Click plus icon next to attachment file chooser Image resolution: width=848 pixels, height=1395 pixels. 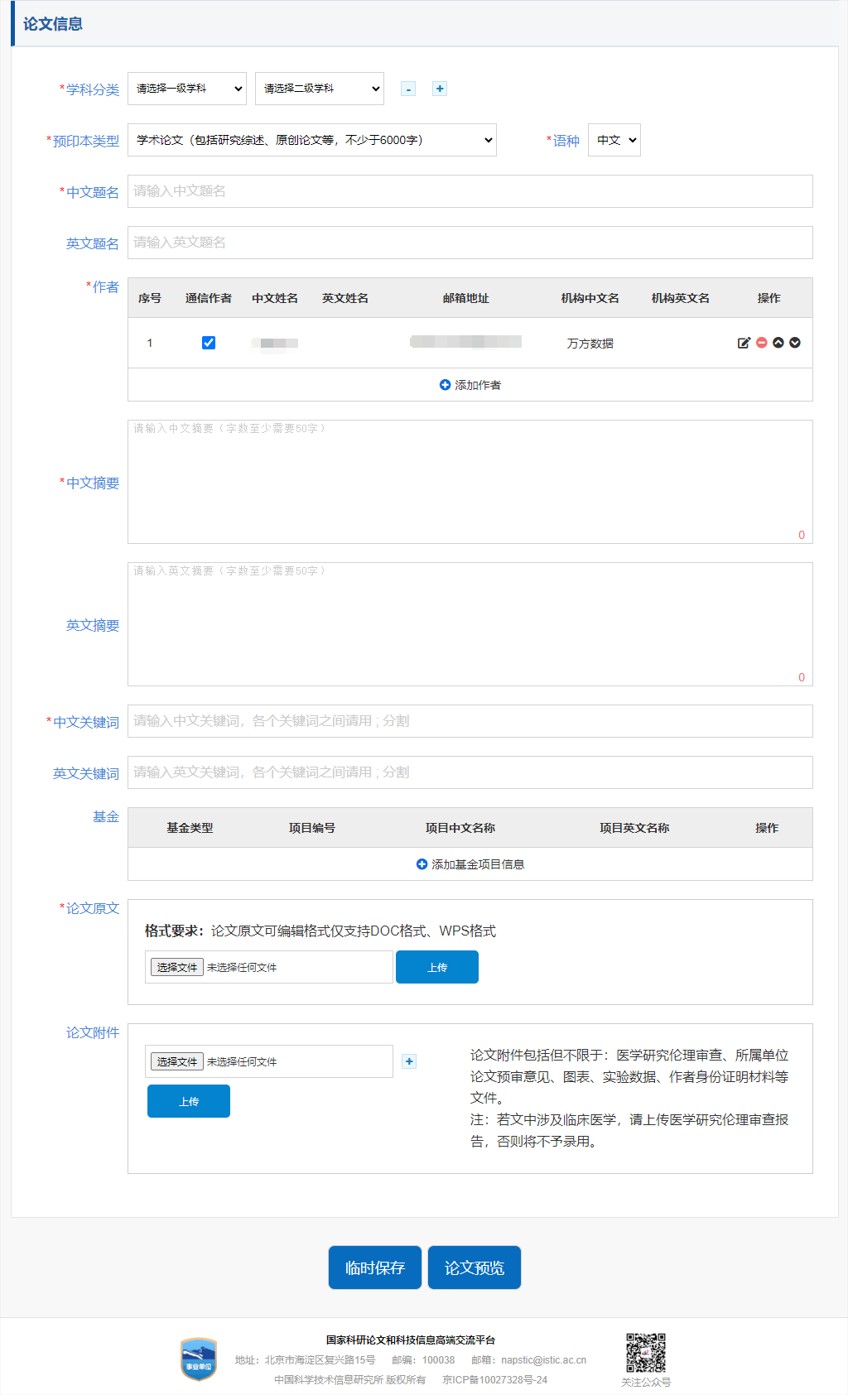pos(409,1061)
